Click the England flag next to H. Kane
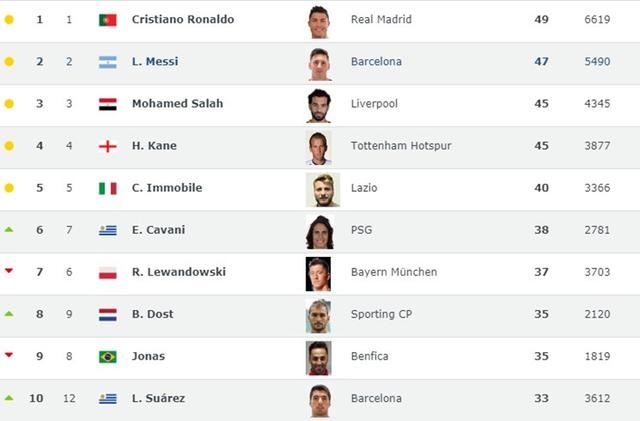 click(108, 146)
